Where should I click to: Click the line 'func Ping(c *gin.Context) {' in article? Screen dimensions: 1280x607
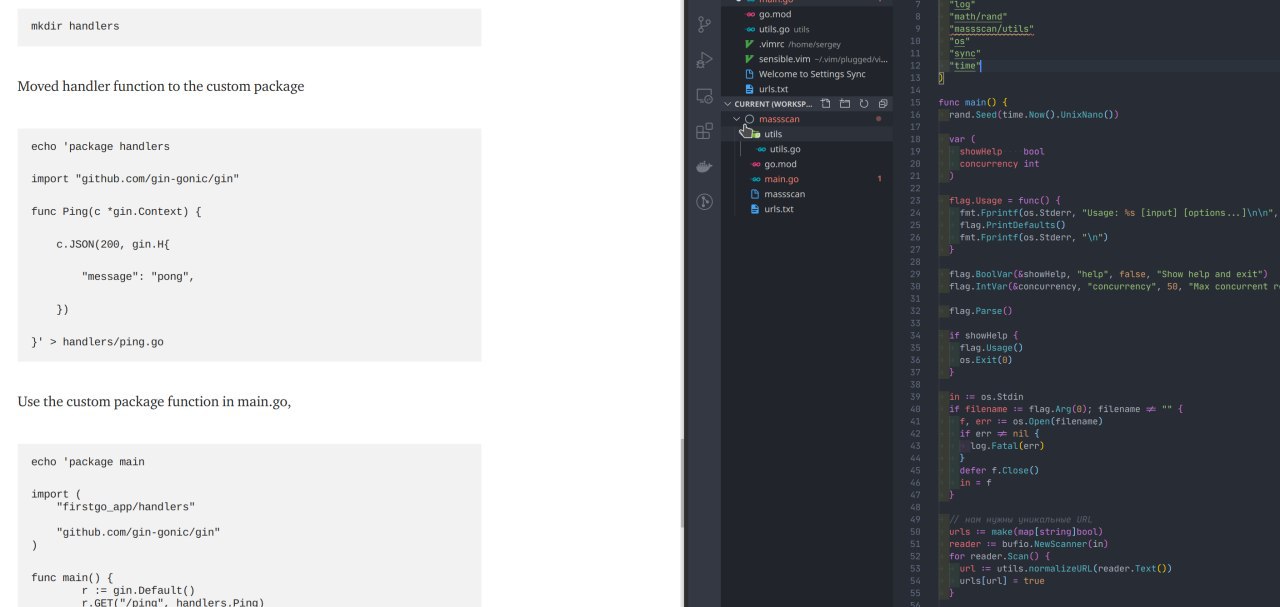(116, 212)
